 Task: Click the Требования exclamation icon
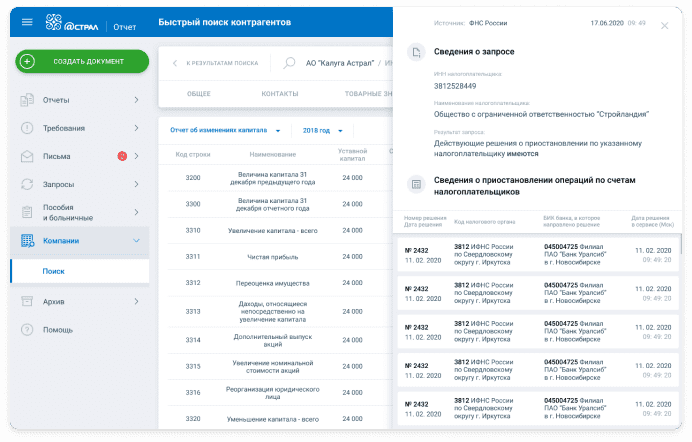point(27,128)
